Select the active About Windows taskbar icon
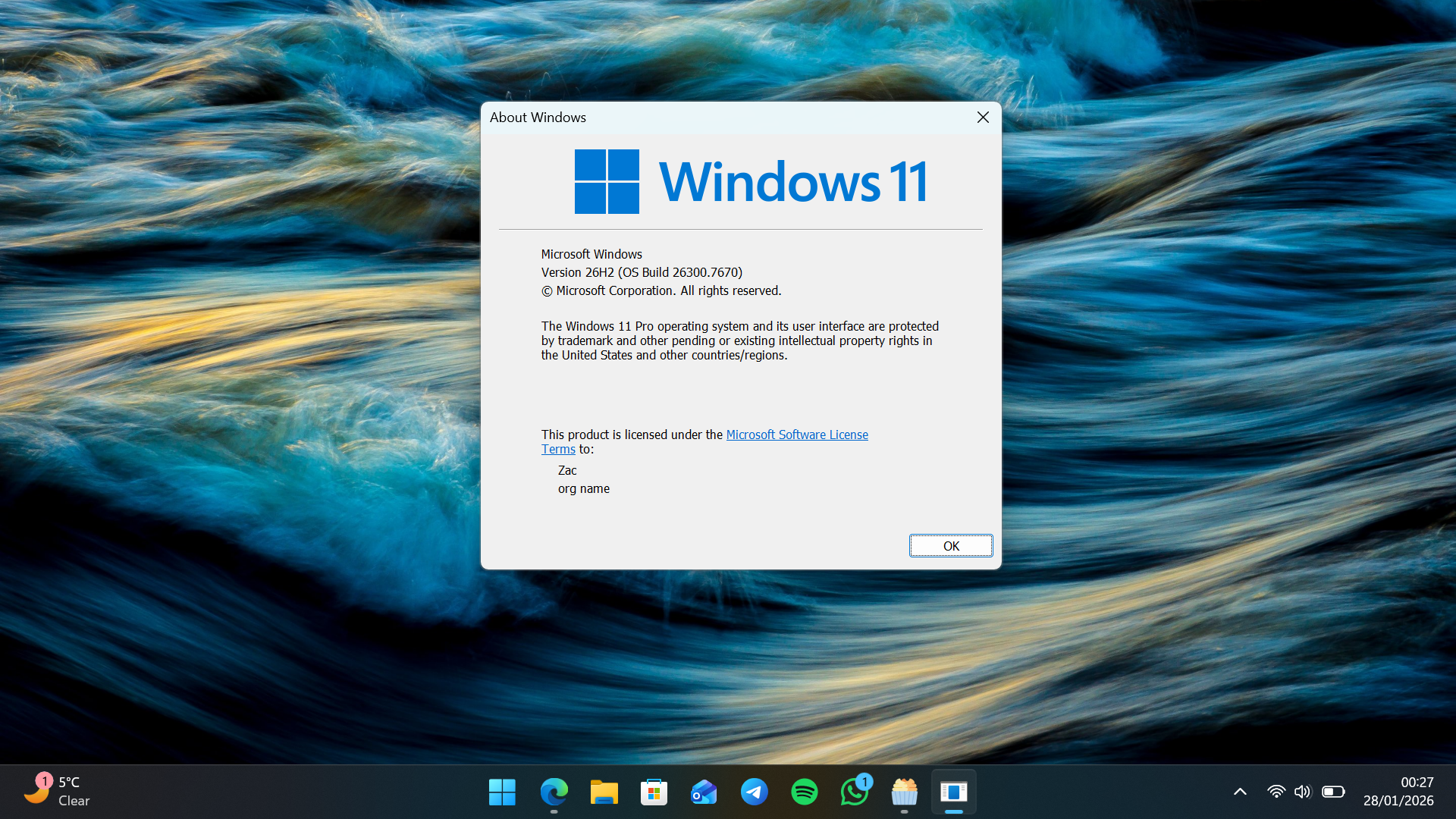Screen dimensions: 1456x819 pyautogui.click(x=953, y=791)
